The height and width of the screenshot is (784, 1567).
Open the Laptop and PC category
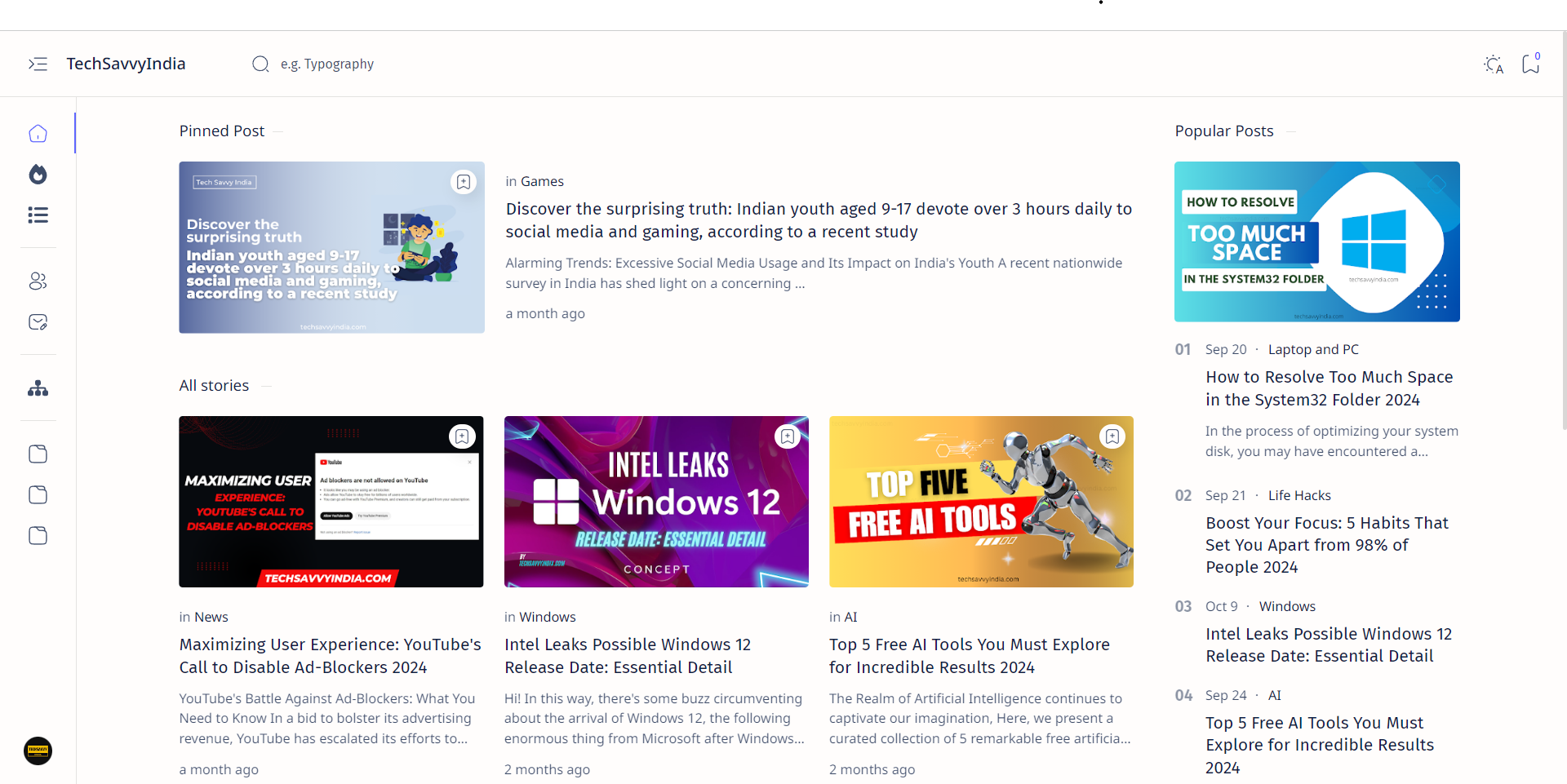[1312, 349]
